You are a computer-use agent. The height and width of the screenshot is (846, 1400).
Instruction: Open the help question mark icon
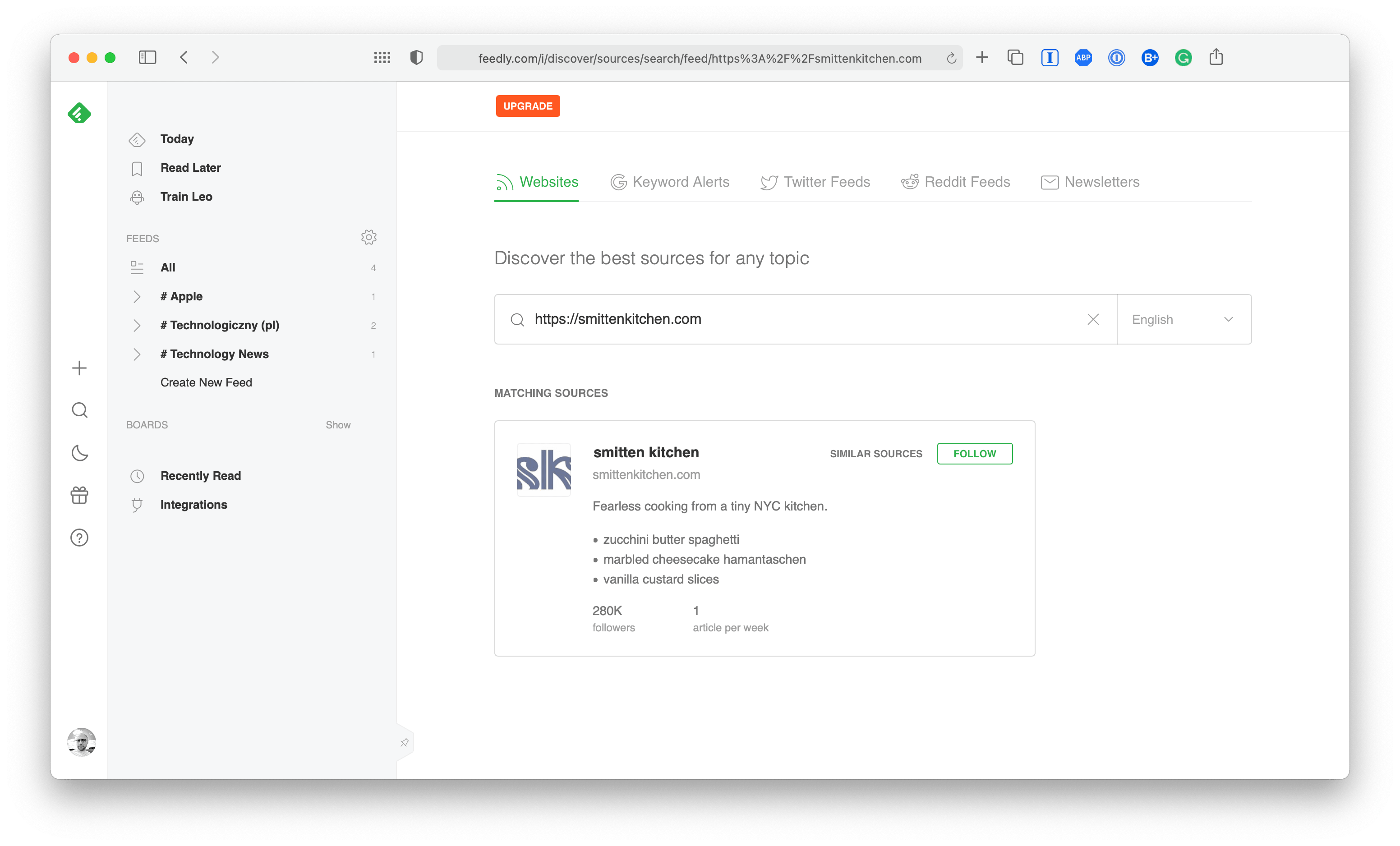(x=79, y=538)
